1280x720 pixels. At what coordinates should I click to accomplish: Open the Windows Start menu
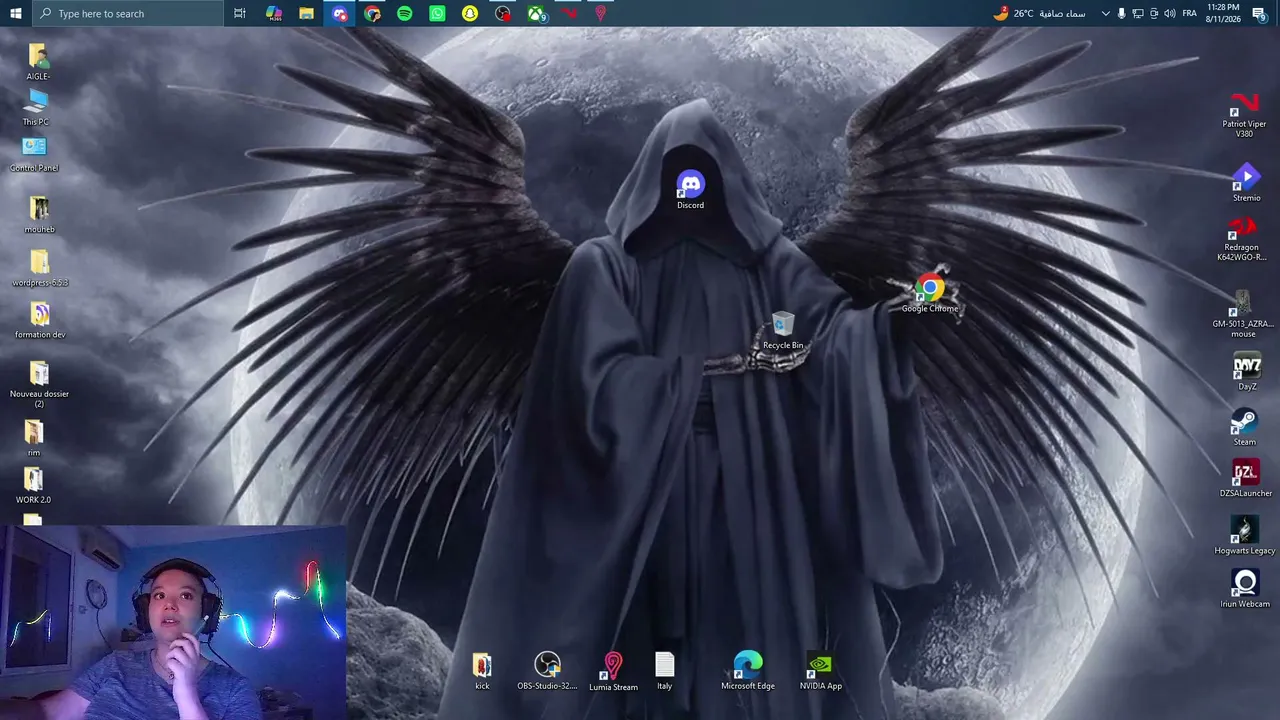click(15, 13)
